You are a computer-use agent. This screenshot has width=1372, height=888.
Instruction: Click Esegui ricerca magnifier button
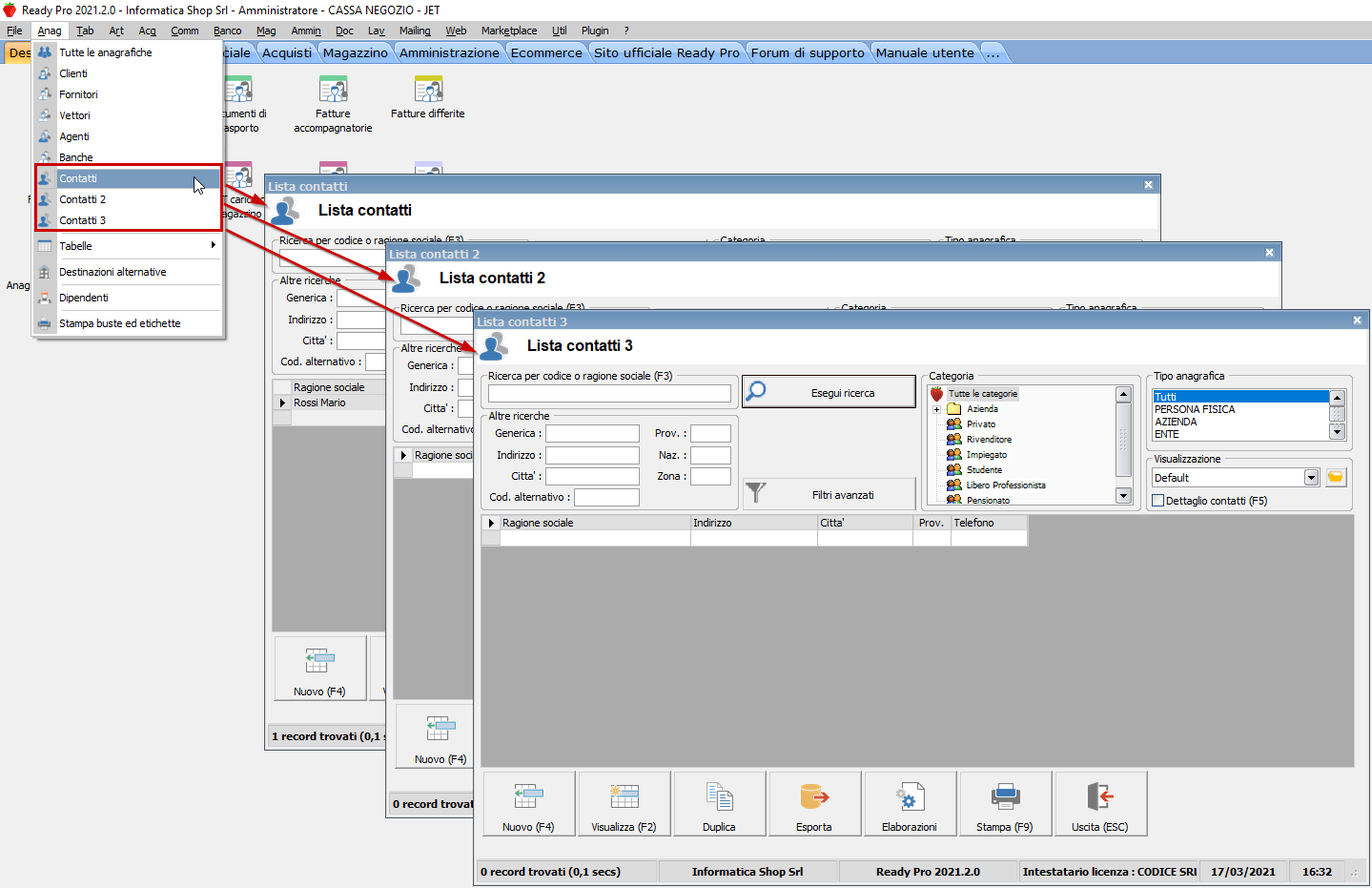pyautogui.click(x=829, y=392)
